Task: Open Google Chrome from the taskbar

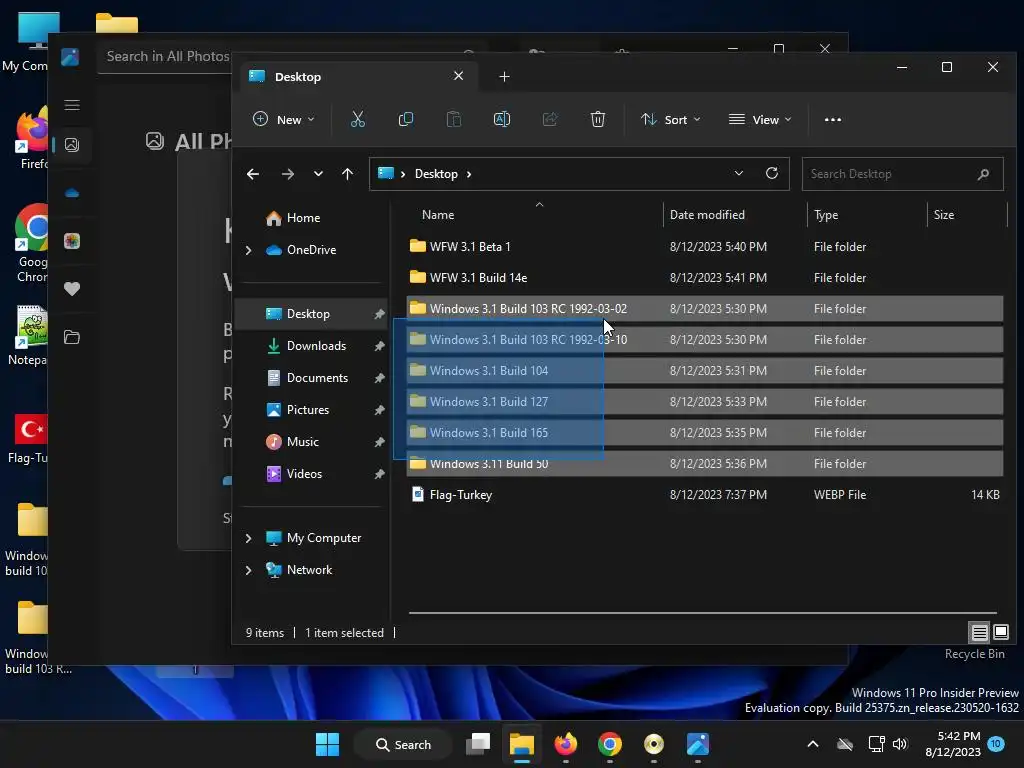Action: pos(609,744)
